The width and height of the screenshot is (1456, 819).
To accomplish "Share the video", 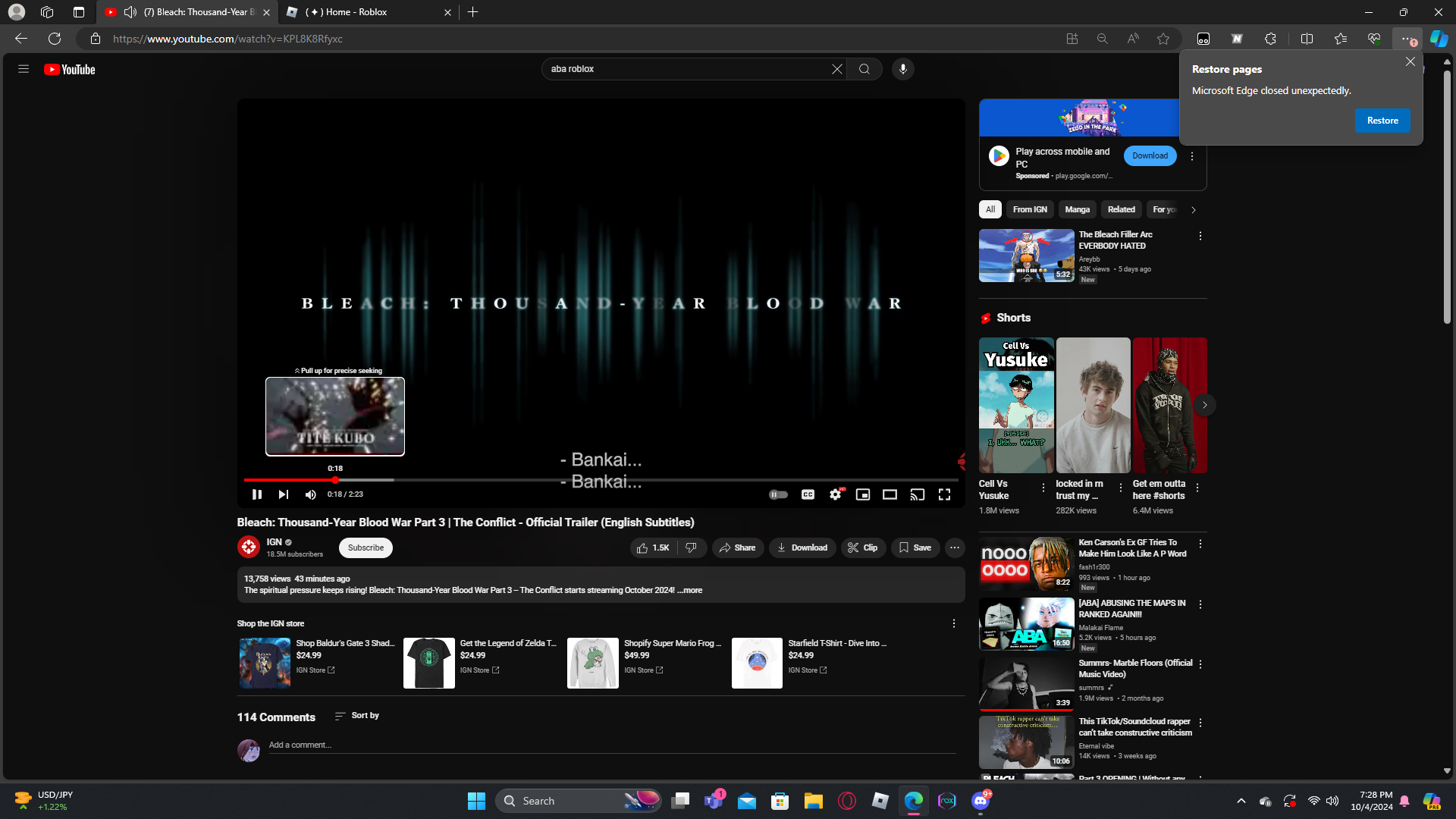I will (x=738, y=548).
